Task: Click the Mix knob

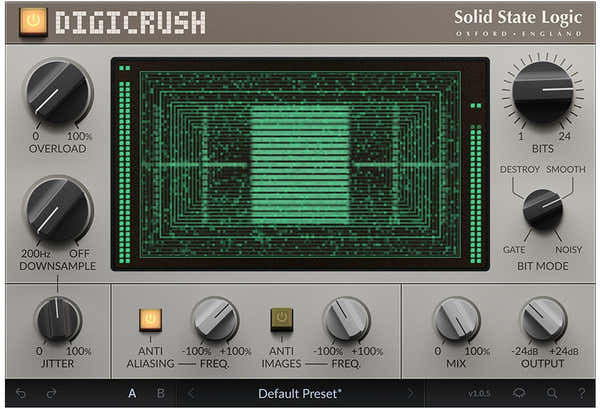Action: (x=457, y=319)
